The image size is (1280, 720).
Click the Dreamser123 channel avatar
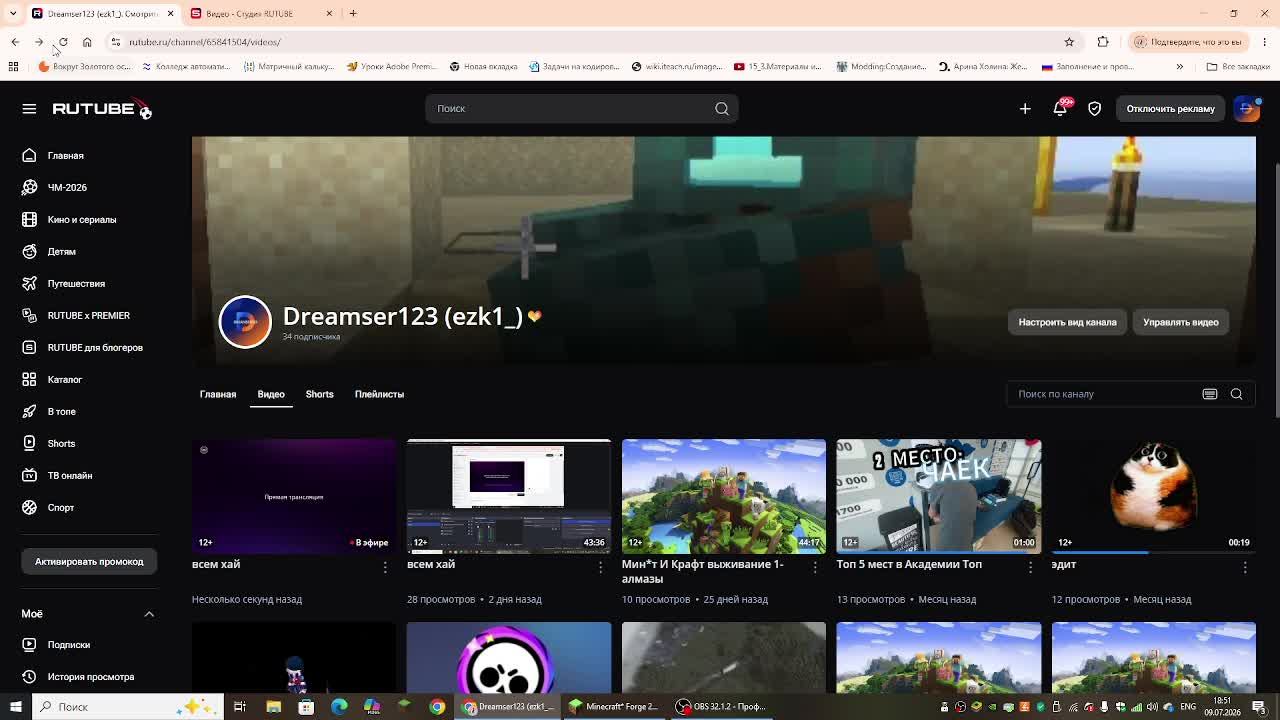pos(245,321)
